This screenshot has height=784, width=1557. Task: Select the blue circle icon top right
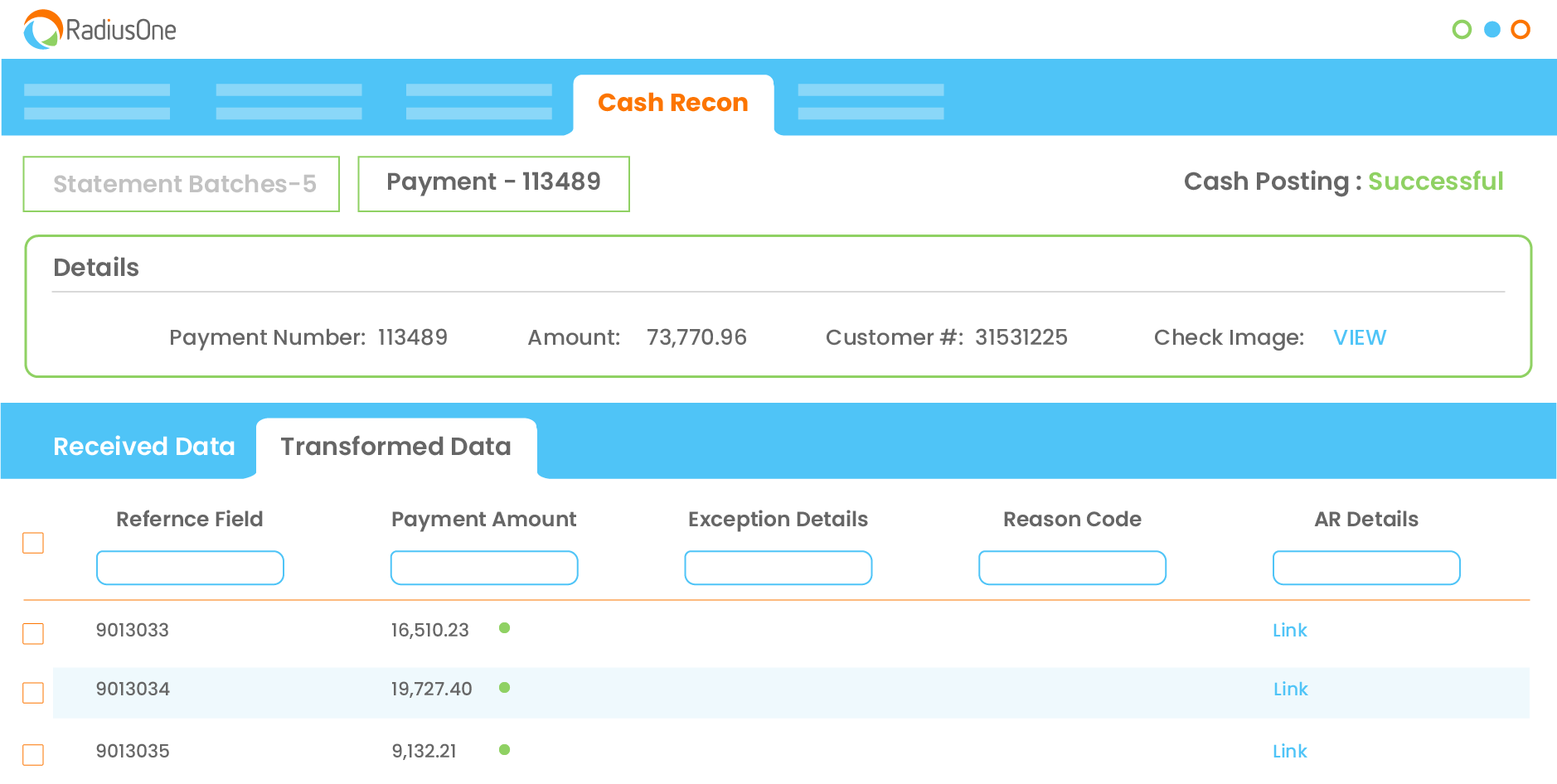1492,29
